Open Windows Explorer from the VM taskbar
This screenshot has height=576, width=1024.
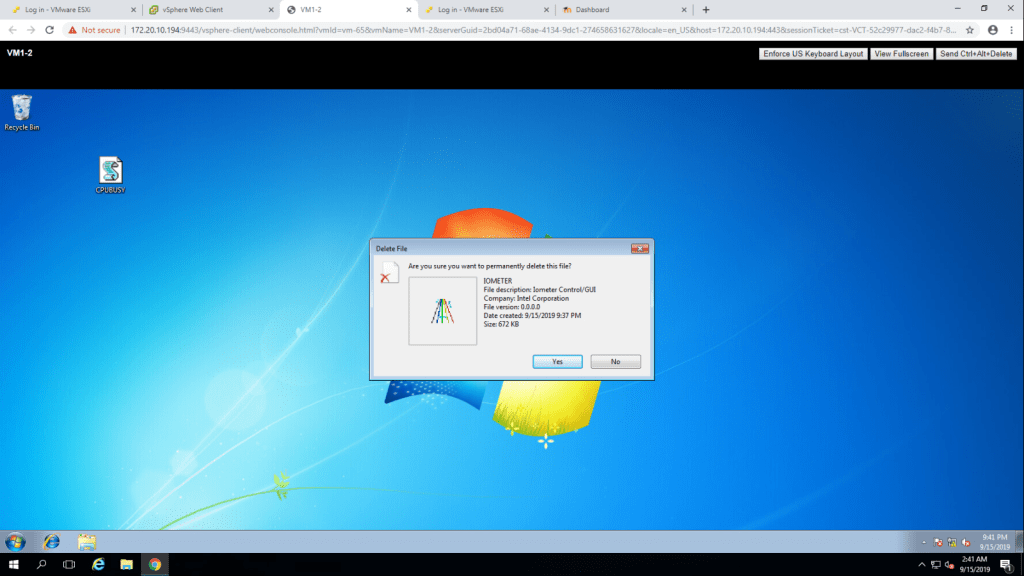tap(87, 541)
